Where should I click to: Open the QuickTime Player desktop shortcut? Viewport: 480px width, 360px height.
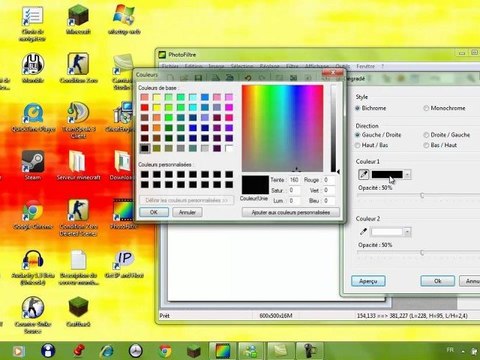33,113
